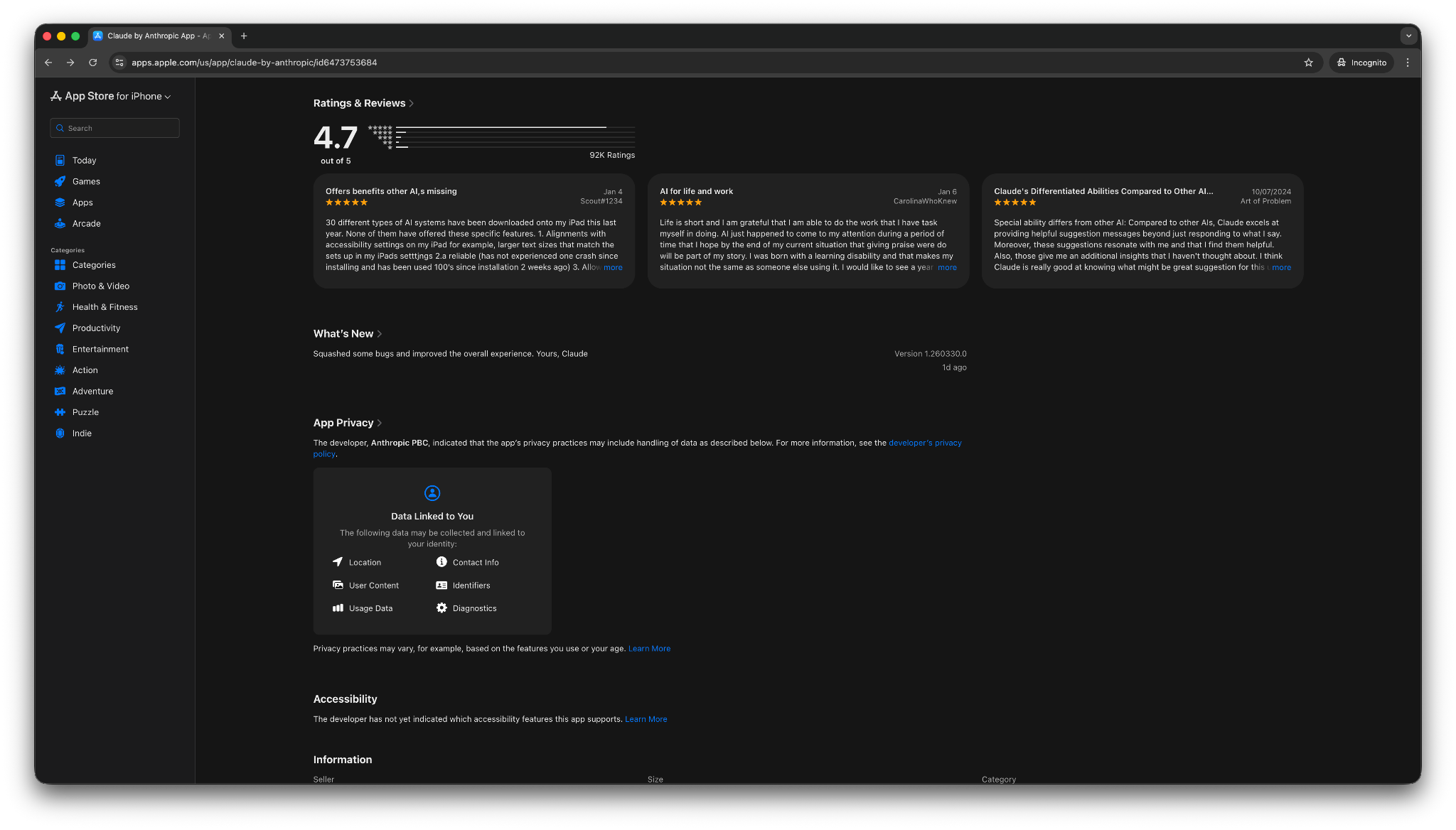Expand Scout#1234 review with more link
The width and height of the screenshot is (1456, 830).
613,268
